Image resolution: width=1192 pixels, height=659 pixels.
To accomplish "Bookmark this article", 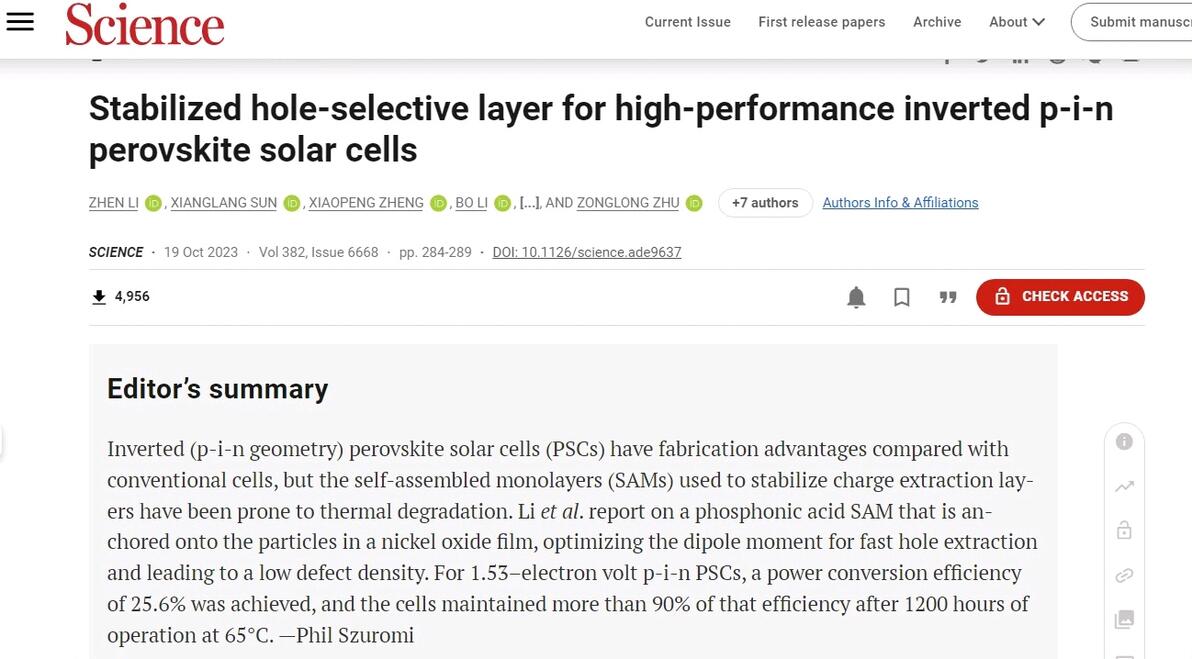I will point(902,297).
